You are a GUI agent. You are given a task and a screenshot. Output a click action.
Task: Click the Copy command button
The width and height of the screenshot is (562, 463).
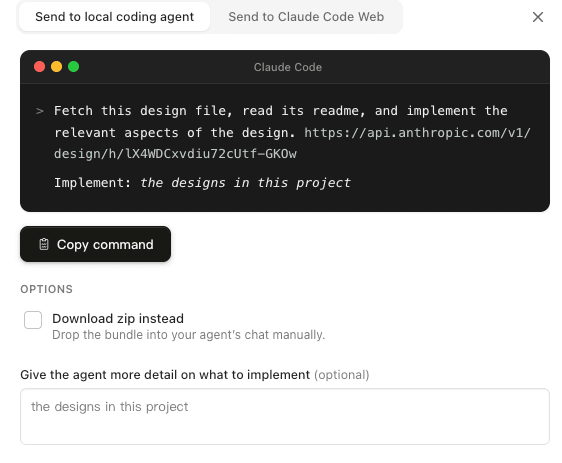95,244
